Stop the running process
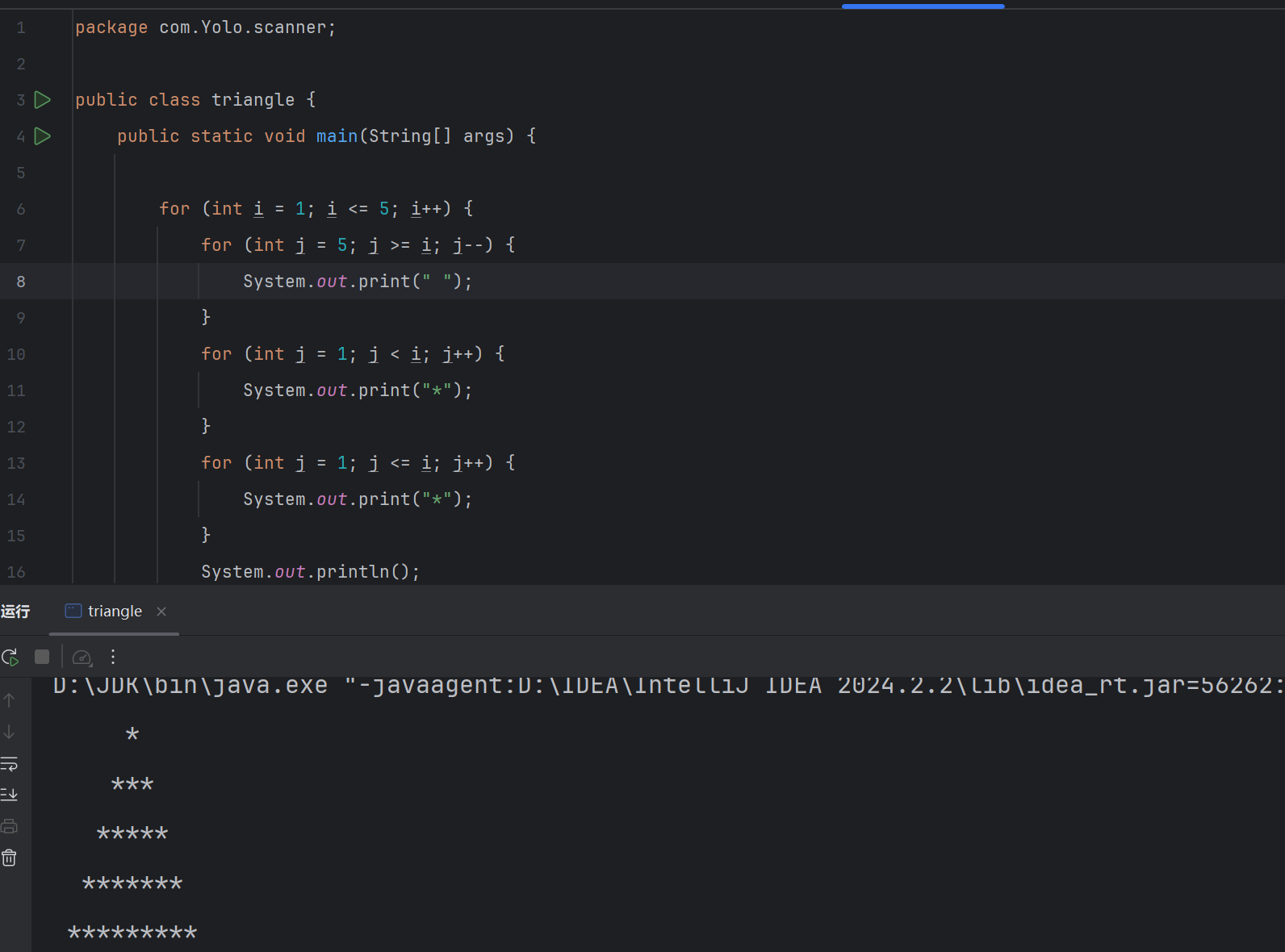Viewport: 1285px width, 952px height. tap(42, 658)
